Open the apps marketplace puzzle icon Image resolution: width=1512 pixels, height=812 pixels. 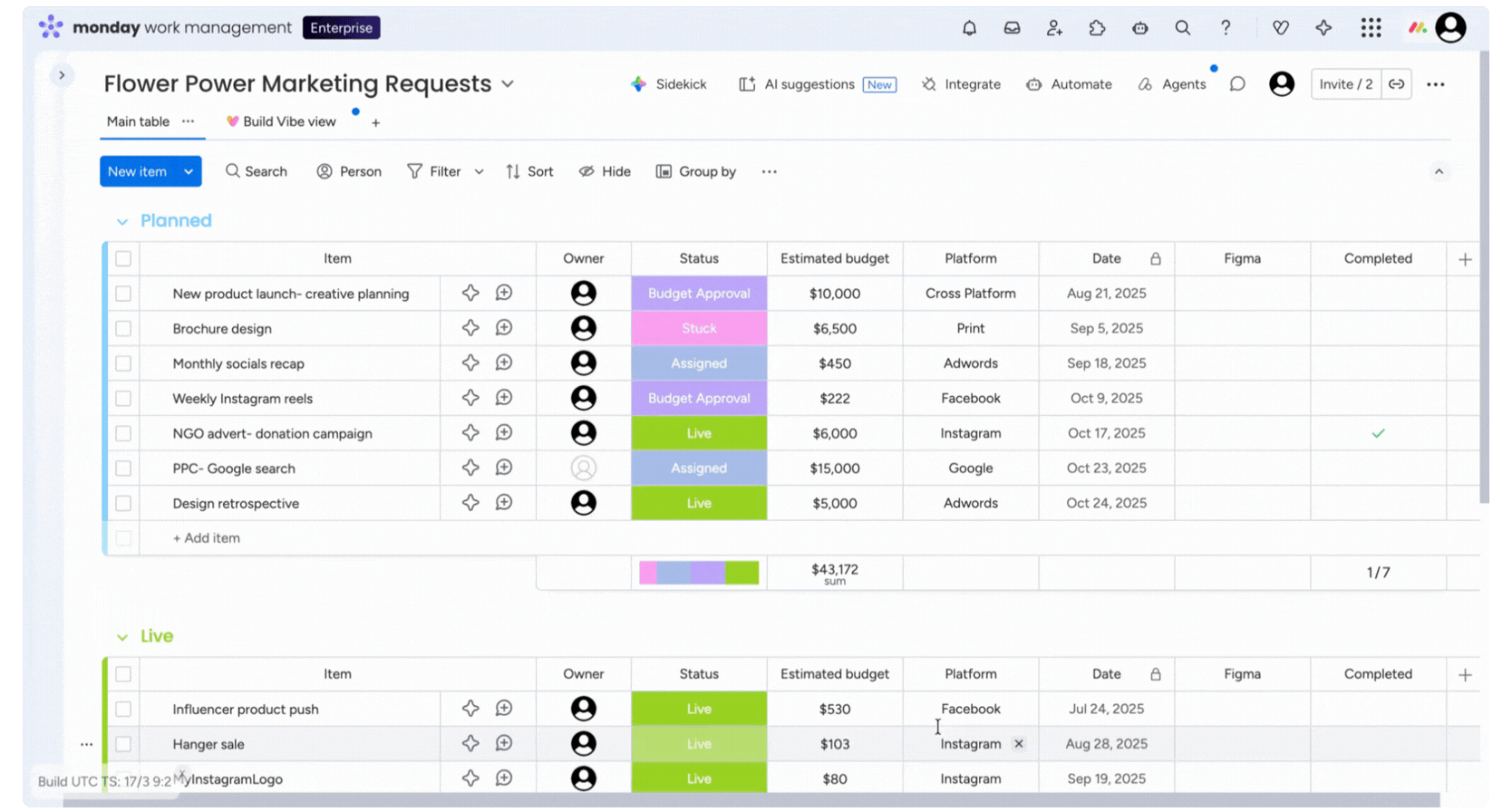1097,28
